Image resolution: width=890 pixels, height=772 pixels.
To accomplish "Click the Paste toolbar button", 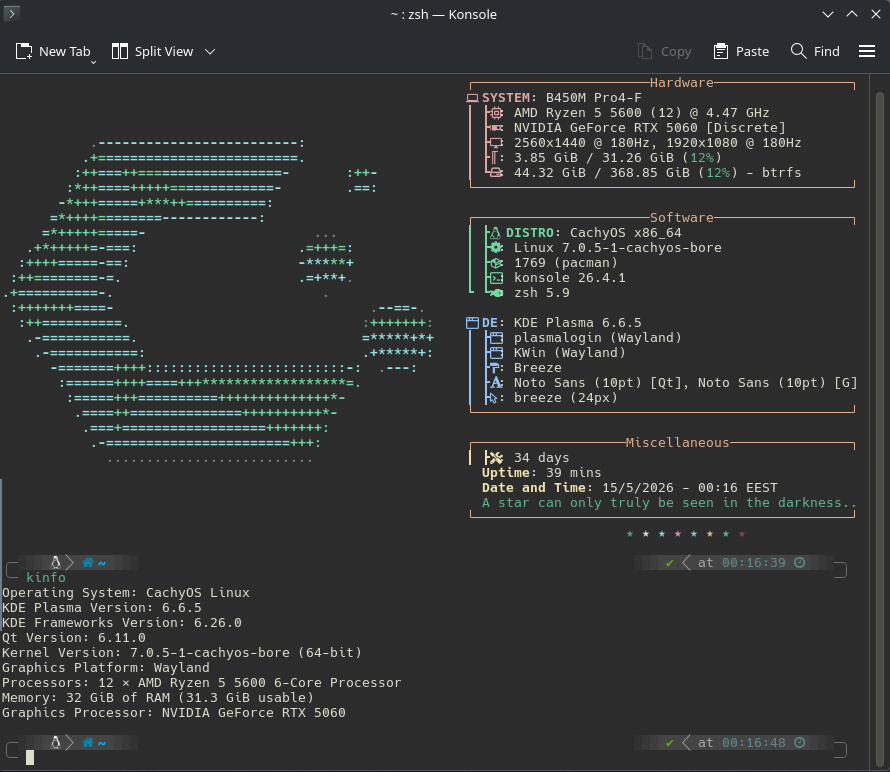I will (741, 52).
